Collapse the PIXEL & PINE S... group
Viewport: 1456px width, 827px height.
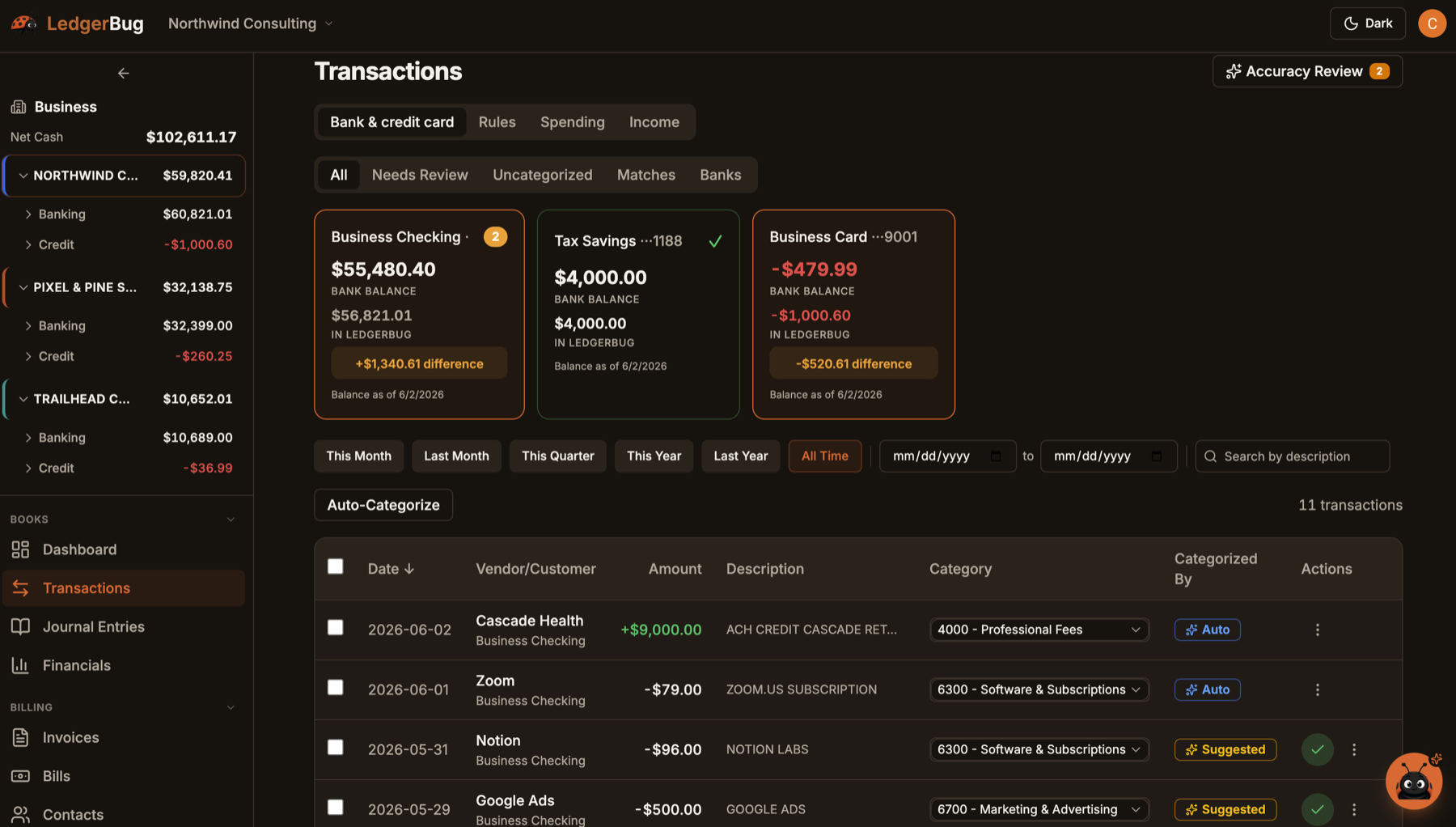(23, 287)
